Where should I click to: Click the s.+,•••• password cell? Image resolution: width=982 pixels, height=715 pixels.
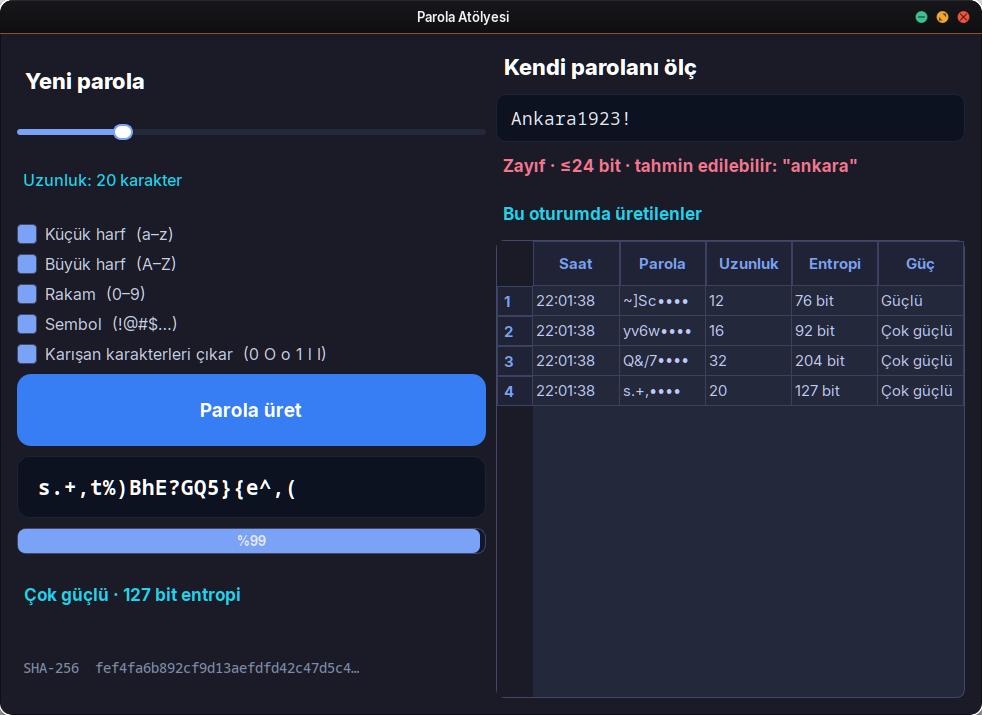coord(663,391)
